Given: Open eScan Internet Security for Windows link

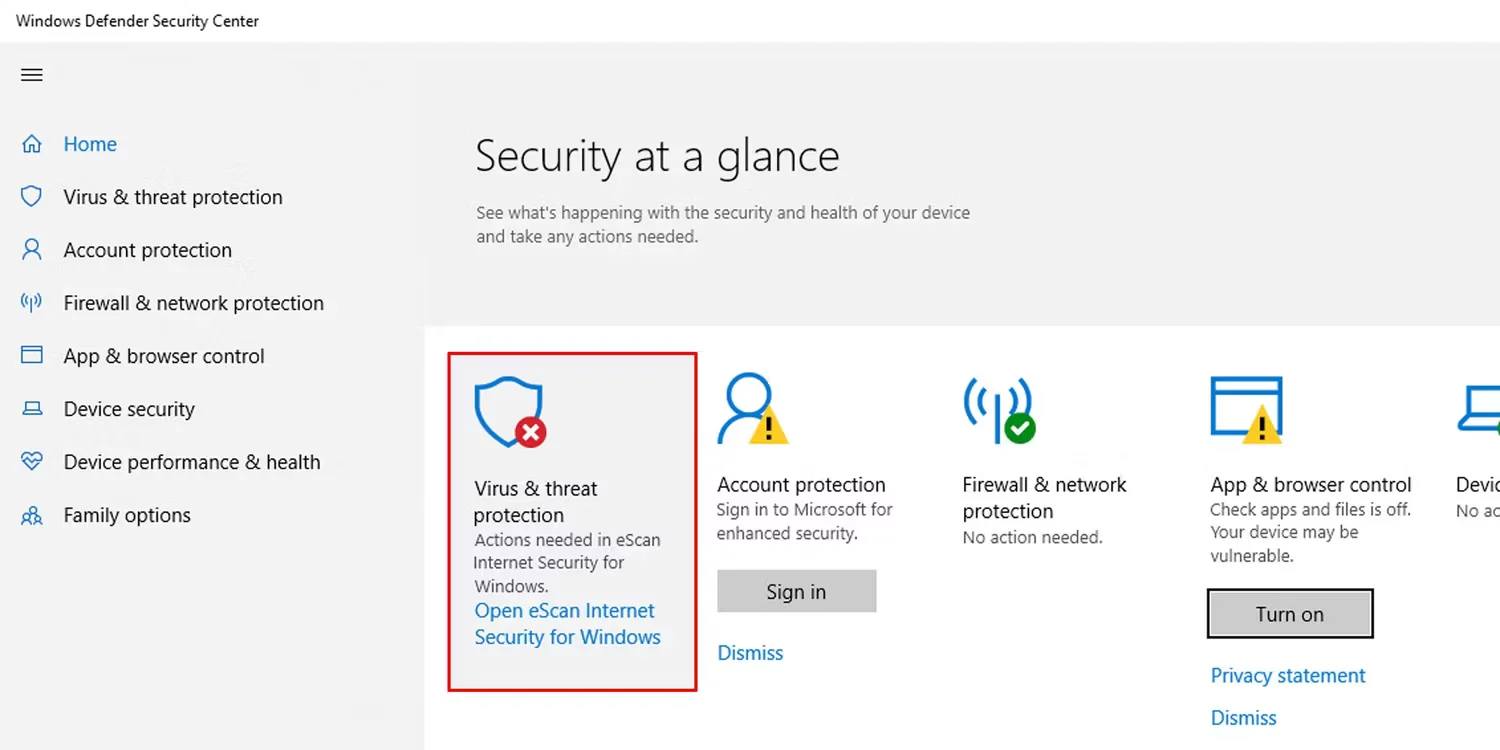Looking at the screenshot, I should point(567,624).
